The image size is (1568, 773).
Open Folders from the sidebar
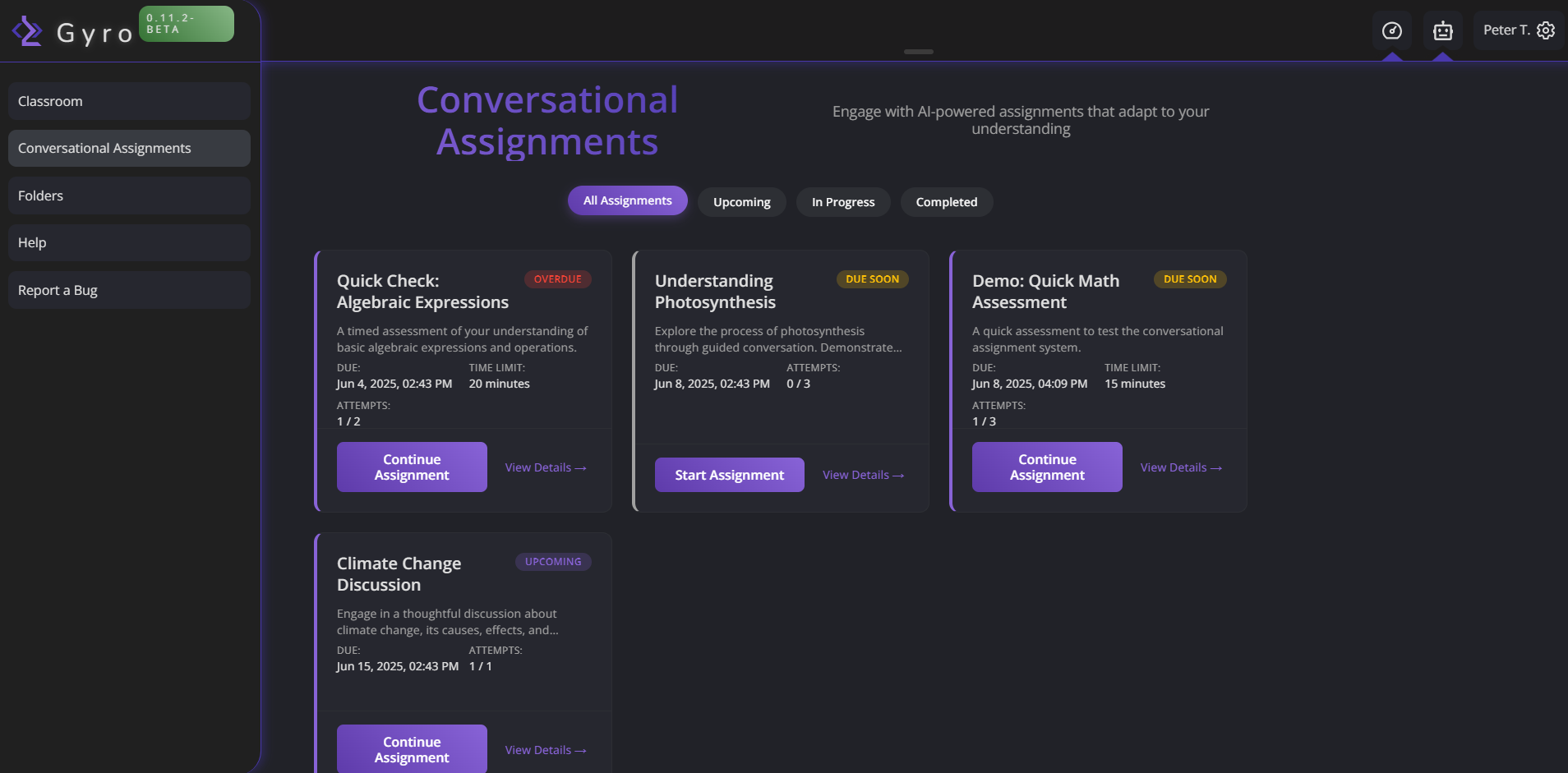click(129, 196)
